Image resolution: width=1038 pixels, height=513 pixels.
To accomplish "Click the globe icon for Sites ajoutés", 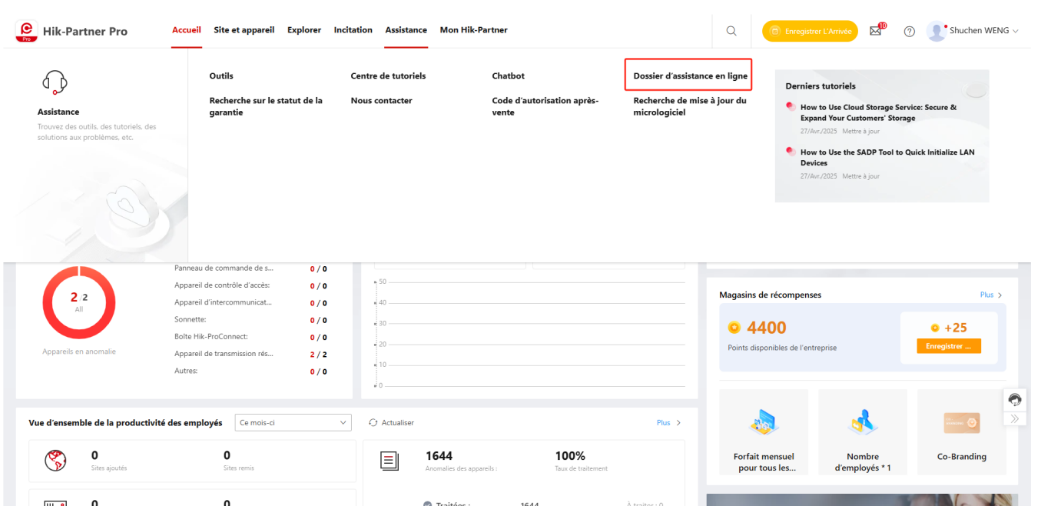I will [55, 460].
